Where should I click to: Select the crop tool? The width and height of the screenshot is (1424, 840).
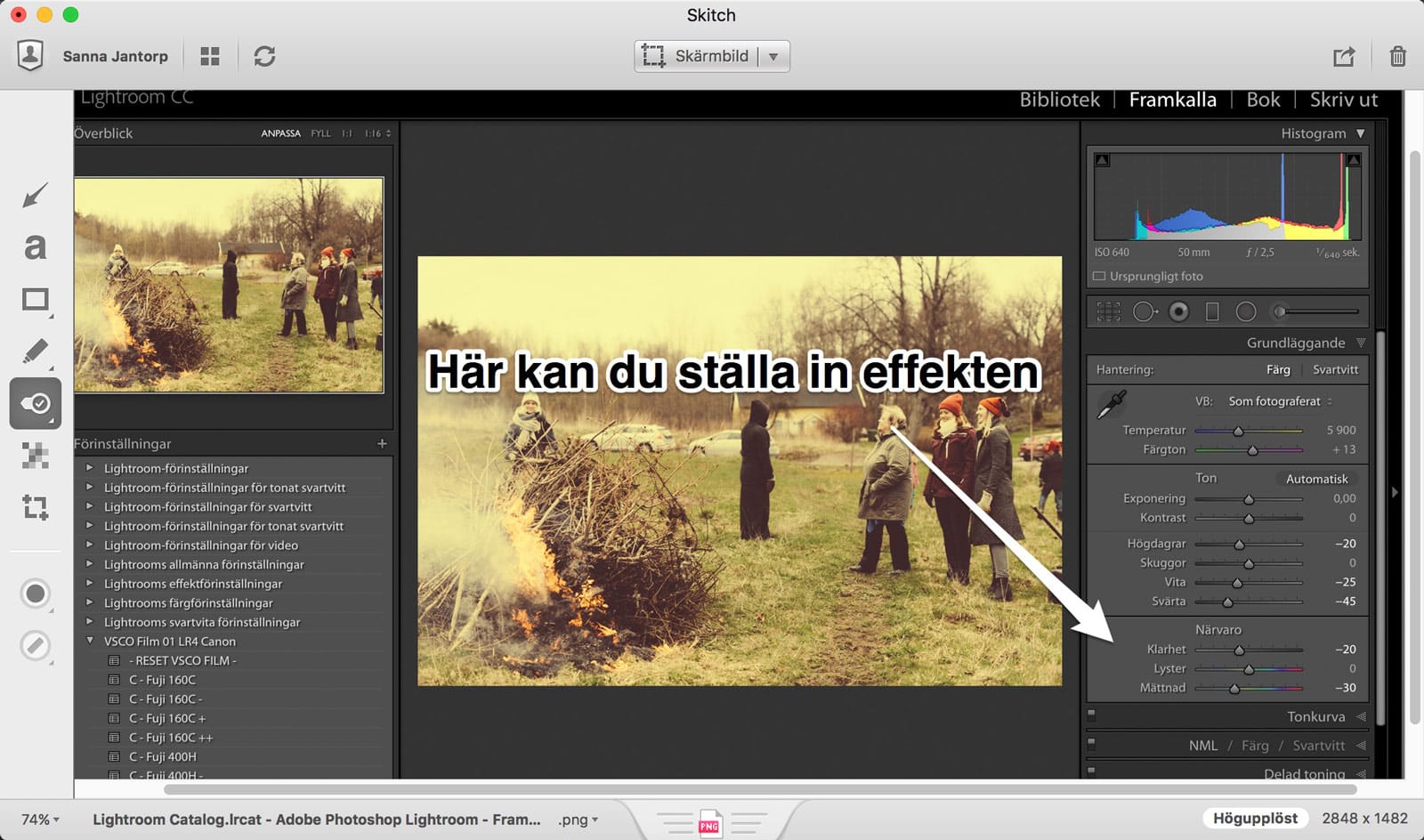click(35, 507)
